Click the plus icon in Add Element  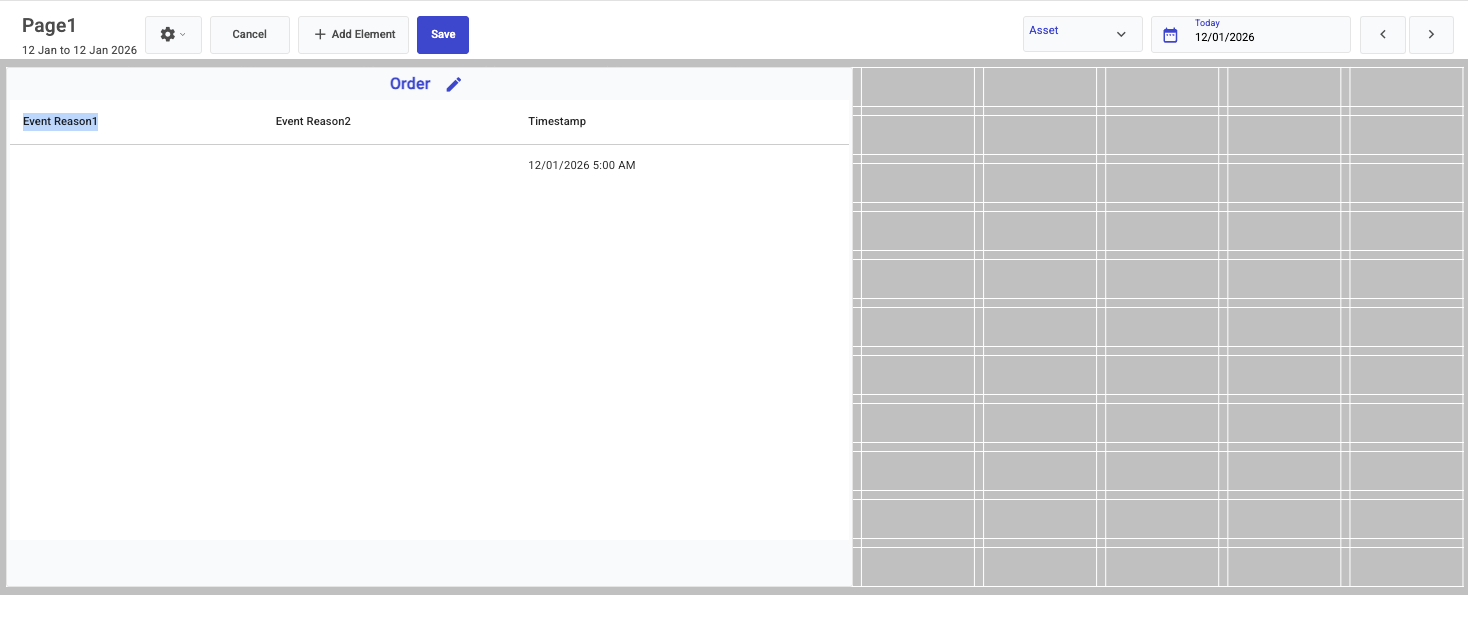coord(320,34)
